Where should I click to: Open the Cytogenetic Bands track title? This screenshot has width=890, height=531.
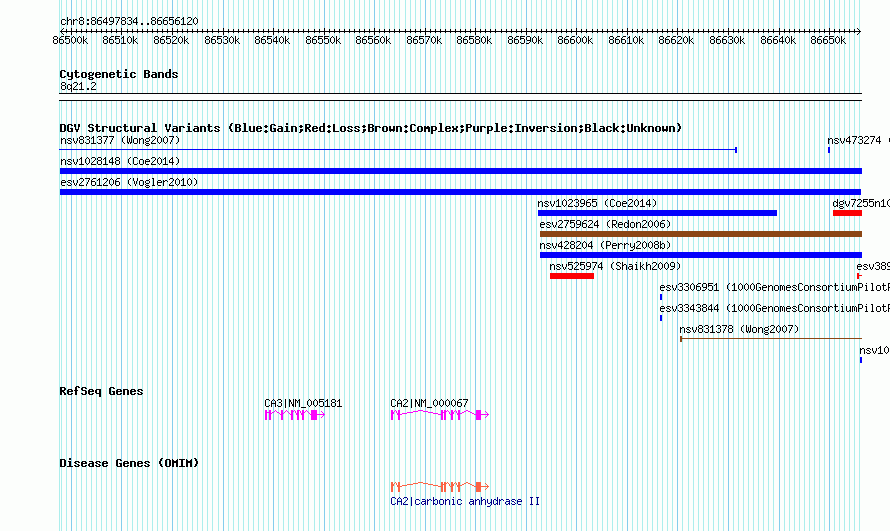[119, 74]
